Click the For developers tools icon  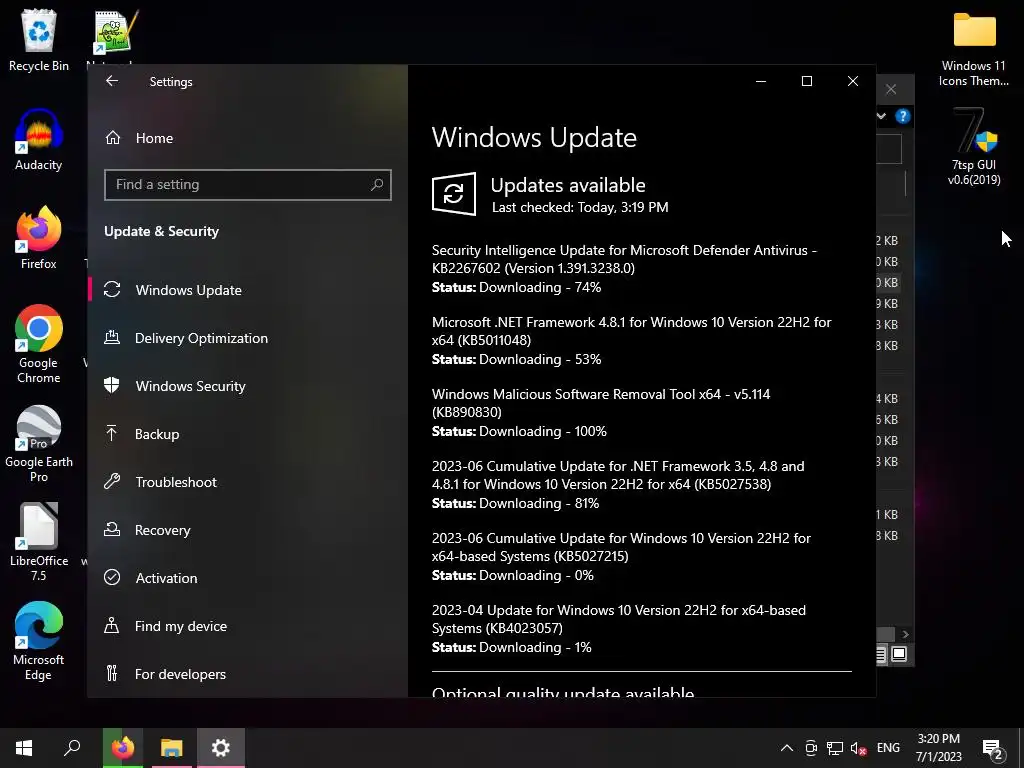pyautogui.click(x=112, y=673)
